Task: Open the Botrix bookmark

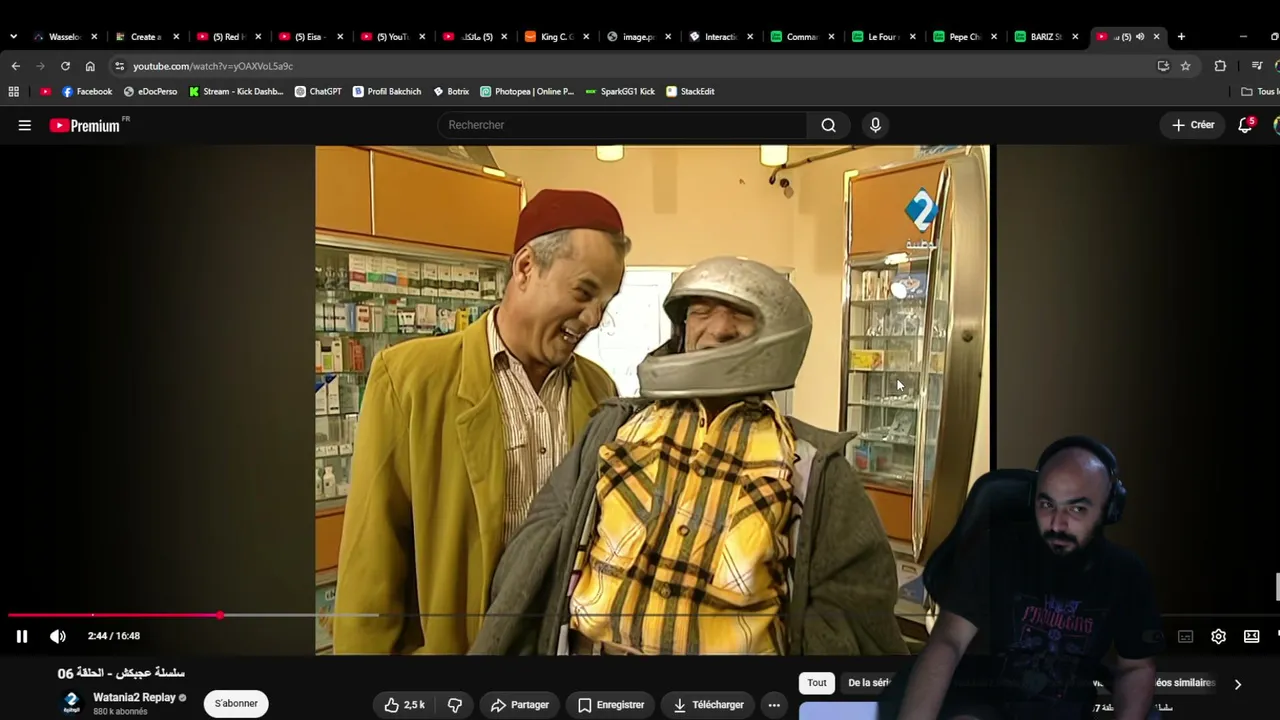Action: [x=451, y=91]
